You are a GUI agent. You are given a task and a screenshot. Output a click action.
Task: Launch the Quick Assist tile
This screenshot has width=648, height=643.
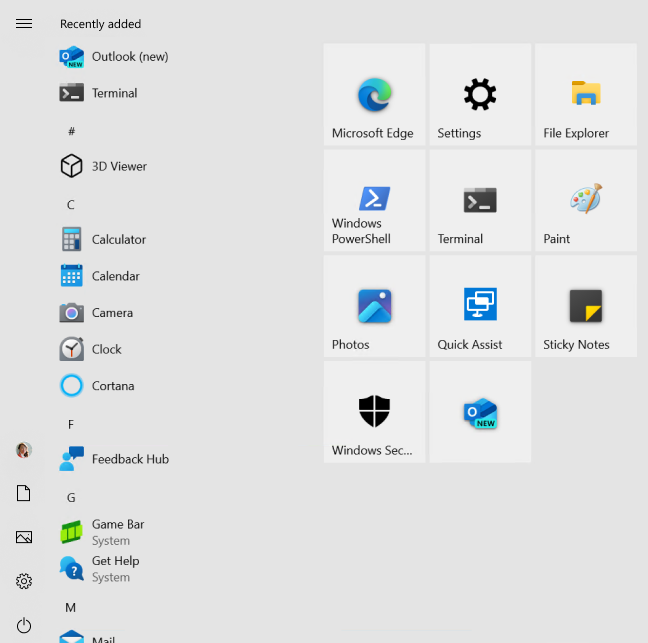pos(480,306)
